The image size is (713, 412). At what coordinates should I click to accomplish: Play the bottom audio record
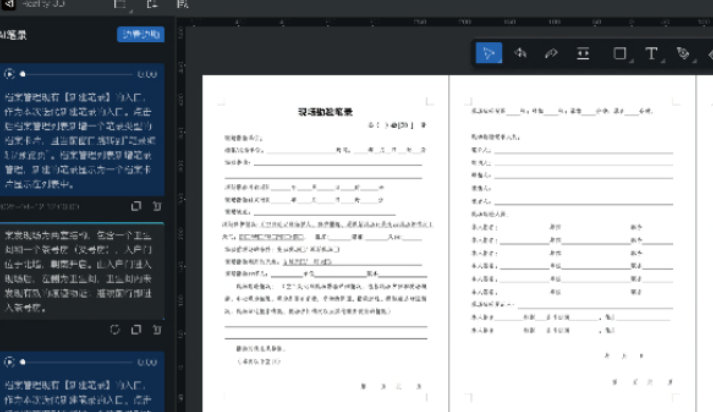coord(9,361)
